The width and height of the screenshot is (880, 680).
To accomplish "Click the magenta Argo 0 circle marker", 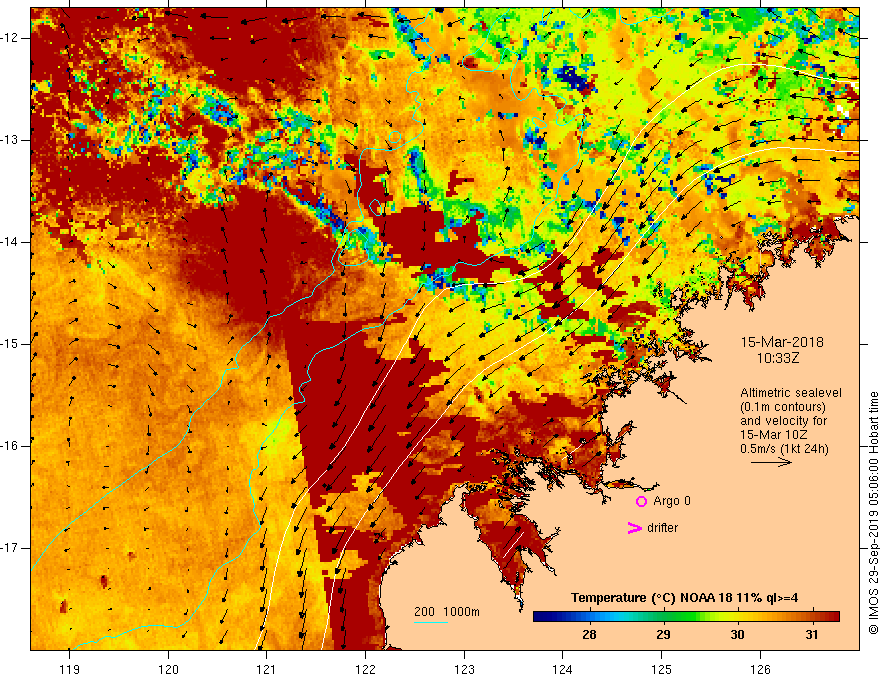I will (641, 502).
